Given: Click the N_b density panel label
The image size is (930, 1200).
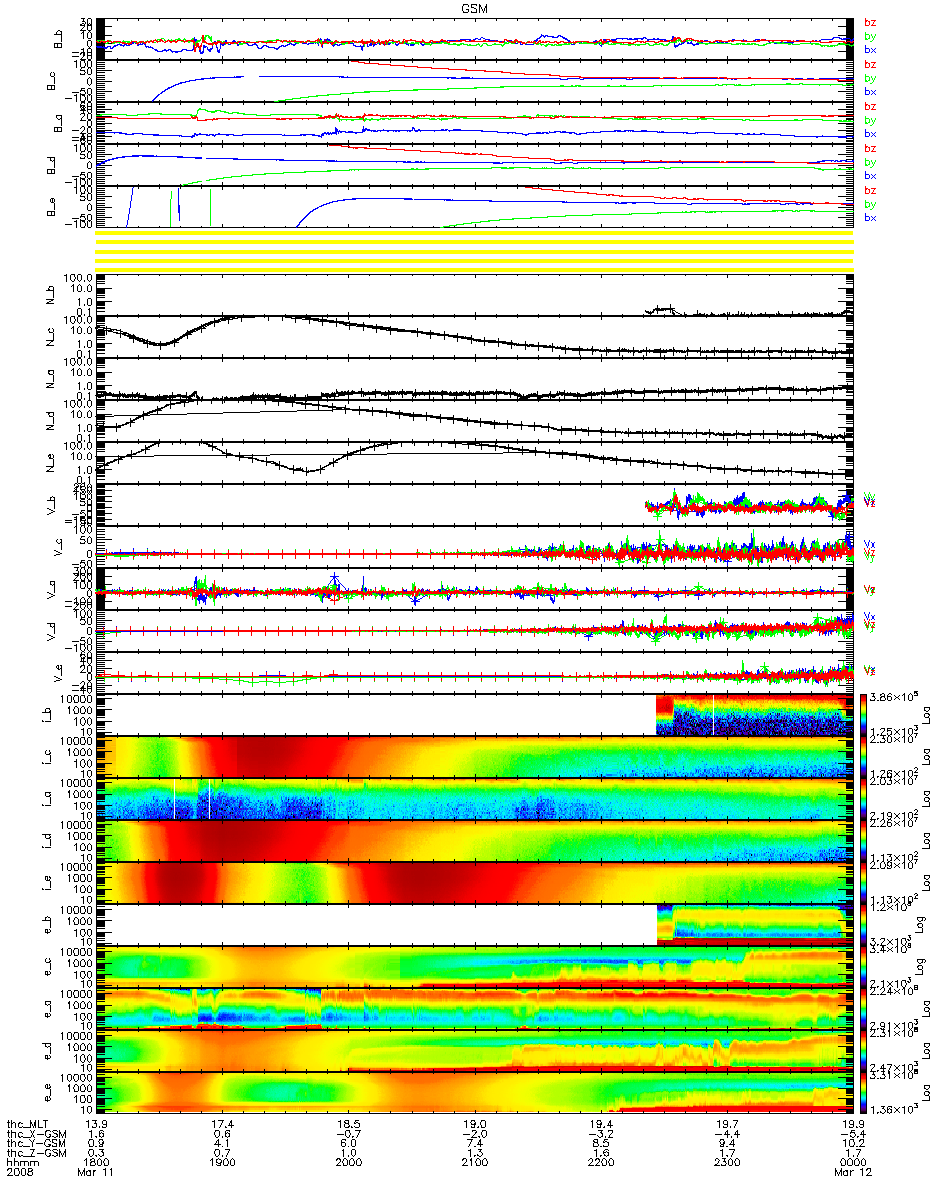Looking at the screenshot, I should pyautogui.click(x=51, y=296).
